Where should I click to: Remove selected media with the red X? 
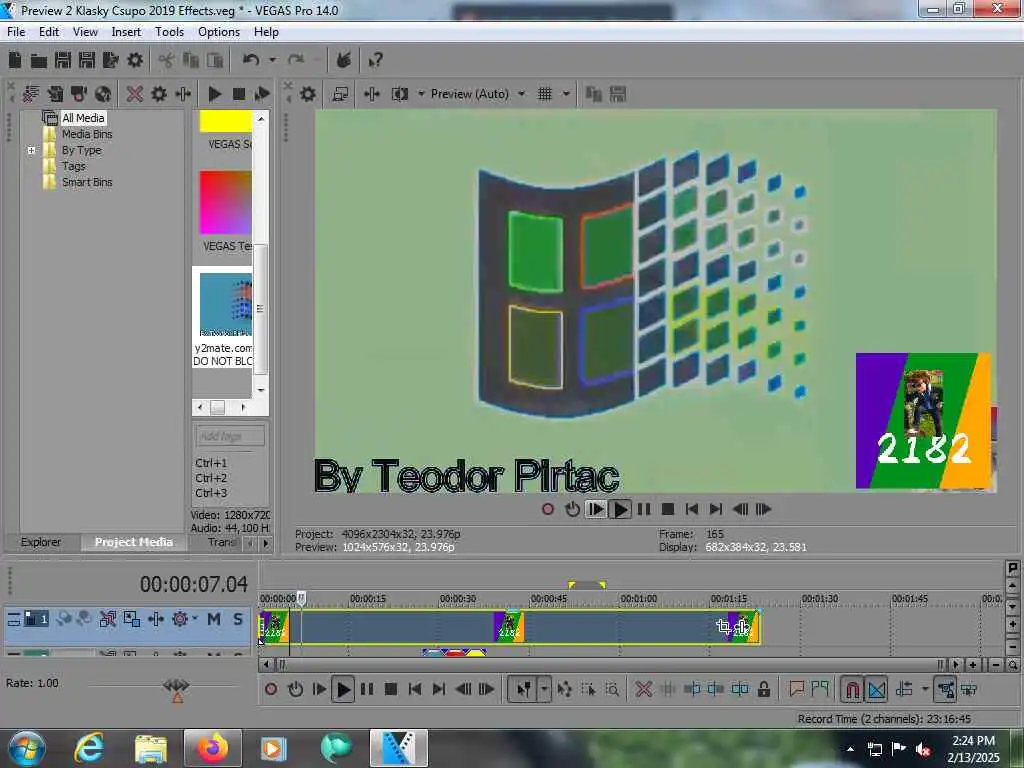(135, 94)
